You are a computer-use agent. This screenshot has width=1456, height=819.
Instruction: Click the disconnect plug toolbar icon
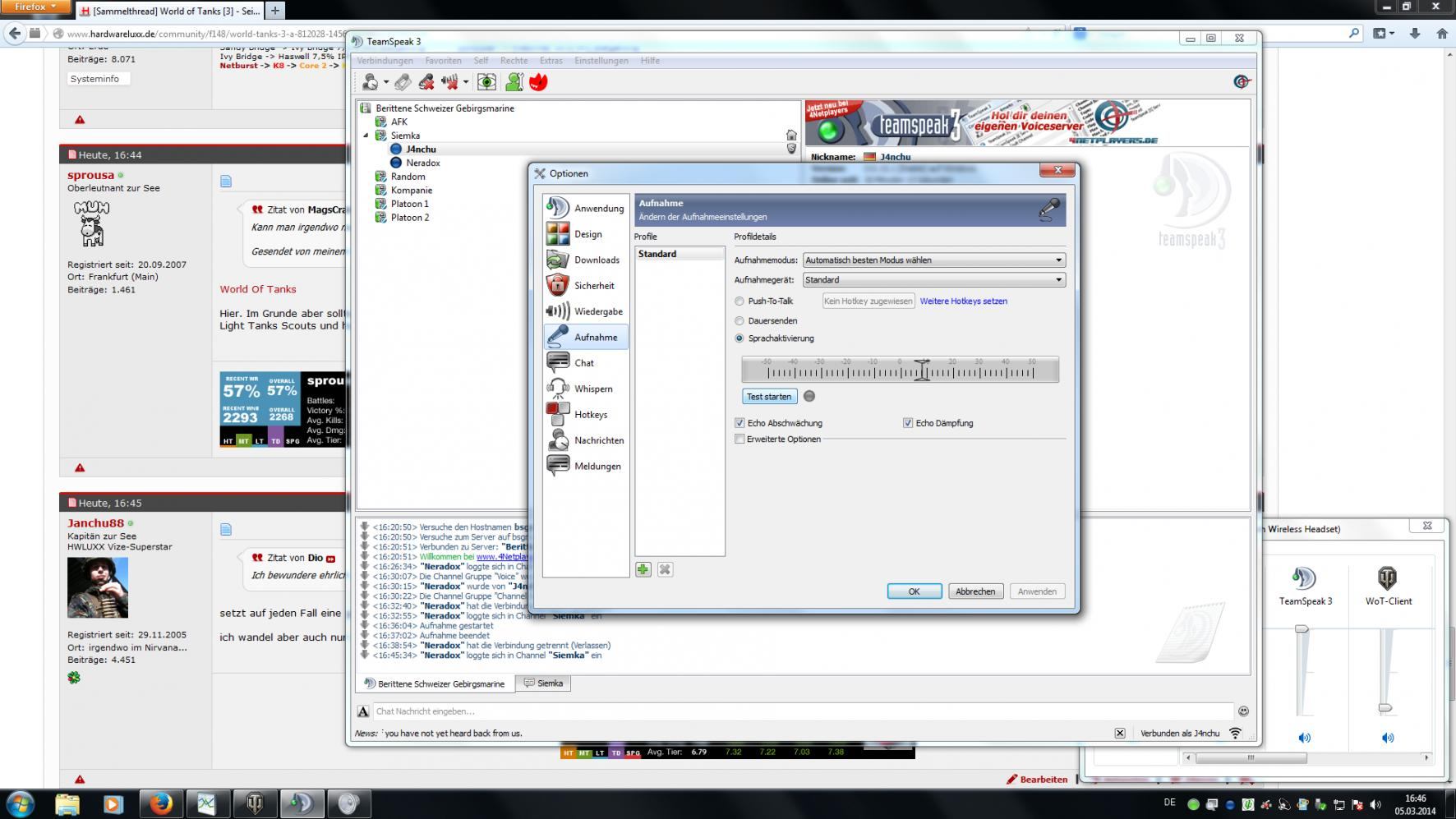coord(403,82)
